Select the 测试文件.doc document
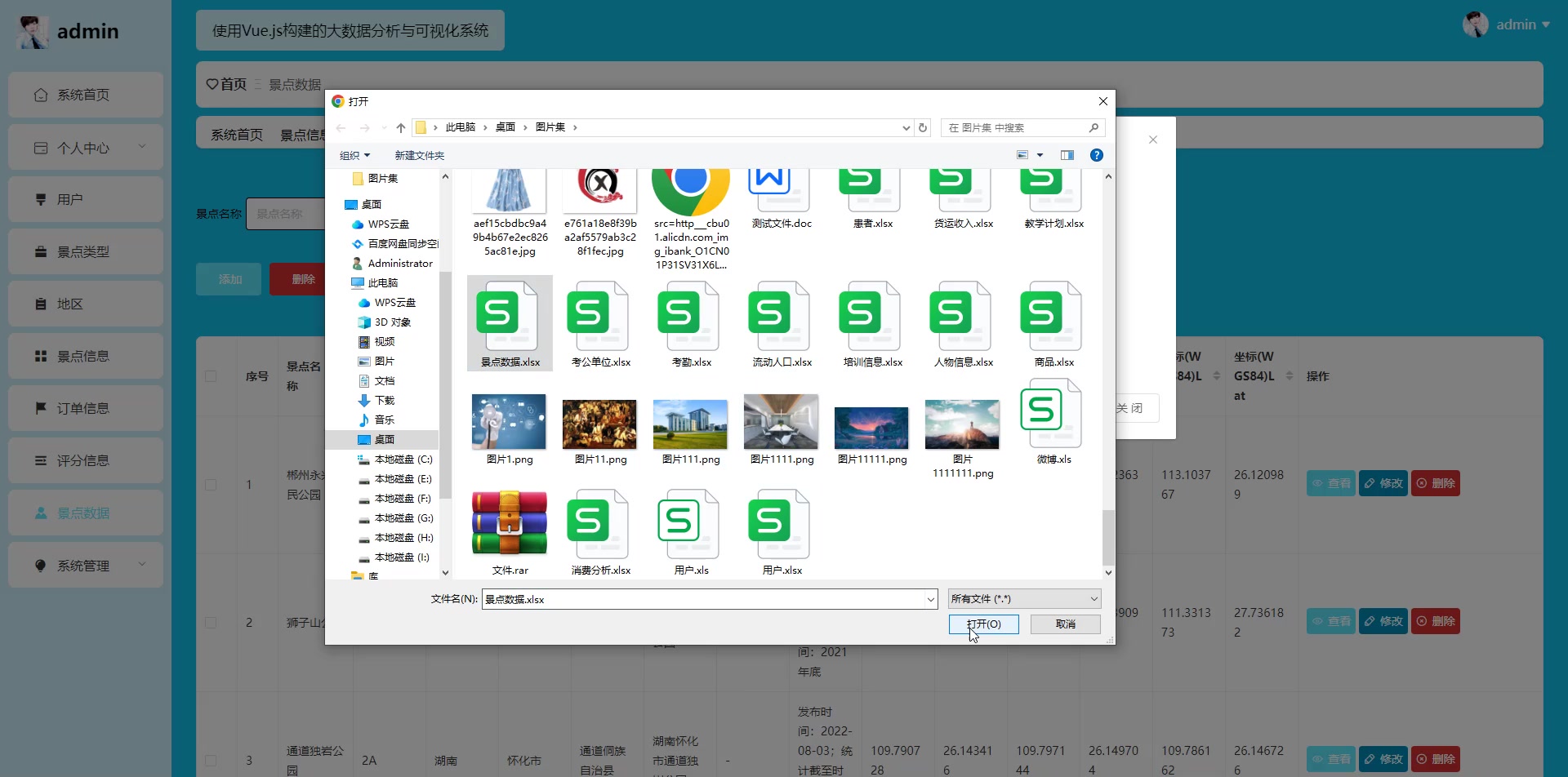This screenshot has width=1568, height=777. coord(782,199)
